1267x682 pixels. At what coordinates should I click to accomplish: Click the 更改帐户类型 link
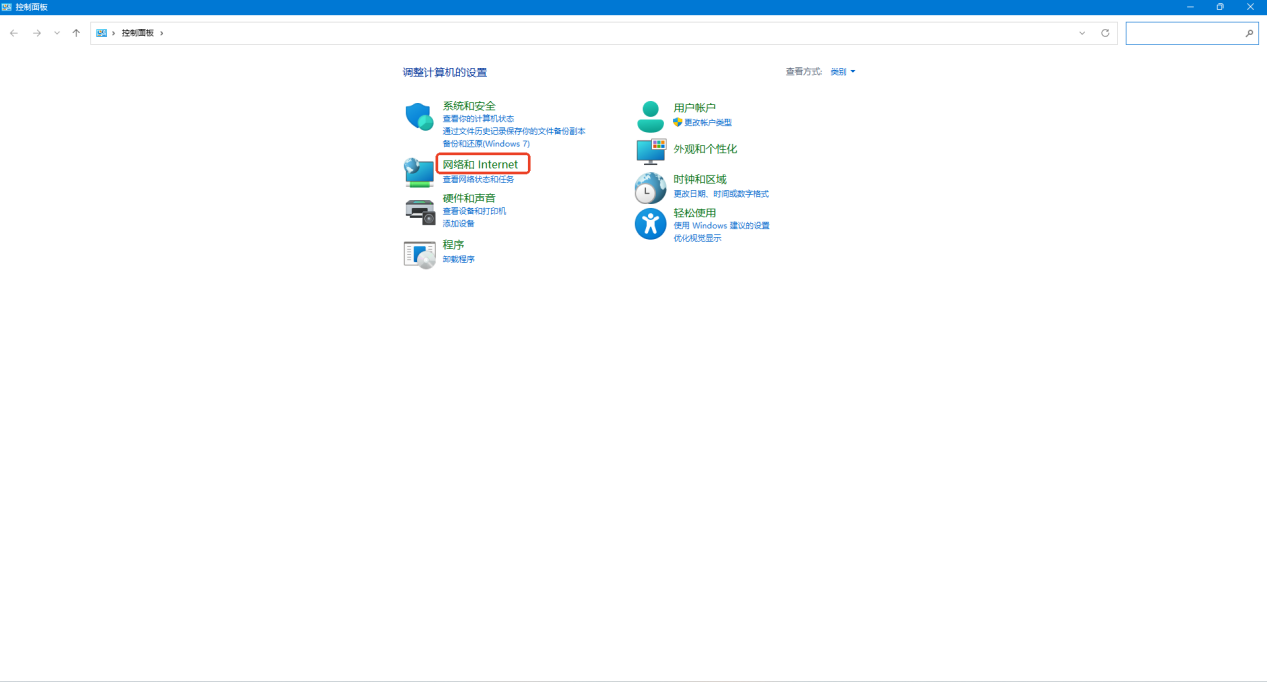coord(708,123)
